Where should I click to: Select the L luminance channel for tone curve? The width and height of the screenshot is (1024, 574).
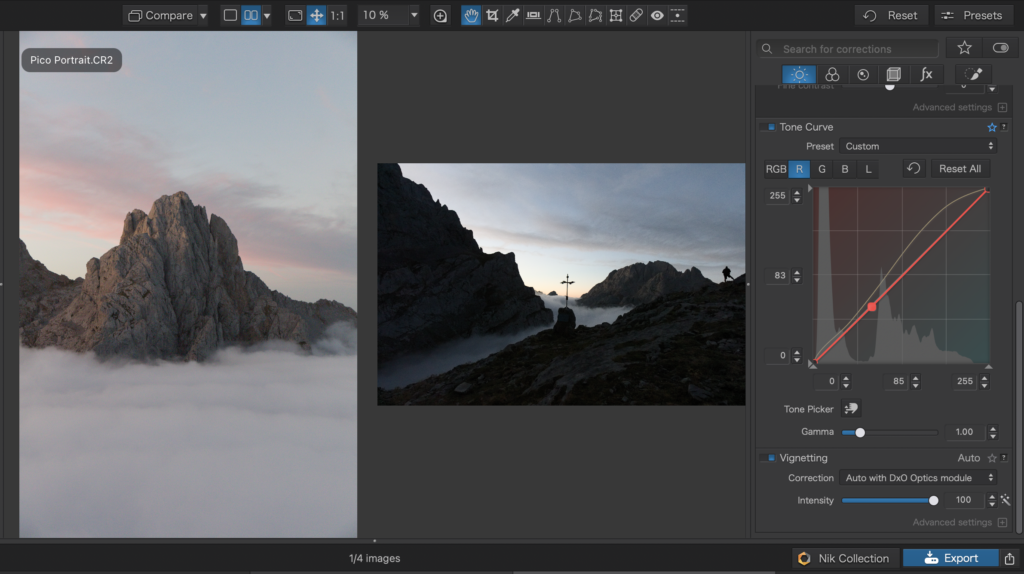tap(868, 169)
